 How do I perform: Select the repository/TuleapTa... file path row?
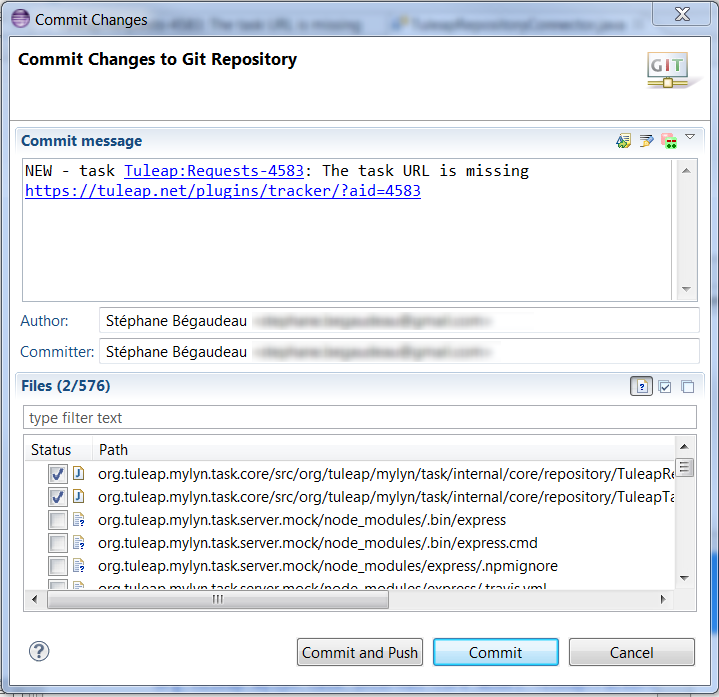pos(386,497)
